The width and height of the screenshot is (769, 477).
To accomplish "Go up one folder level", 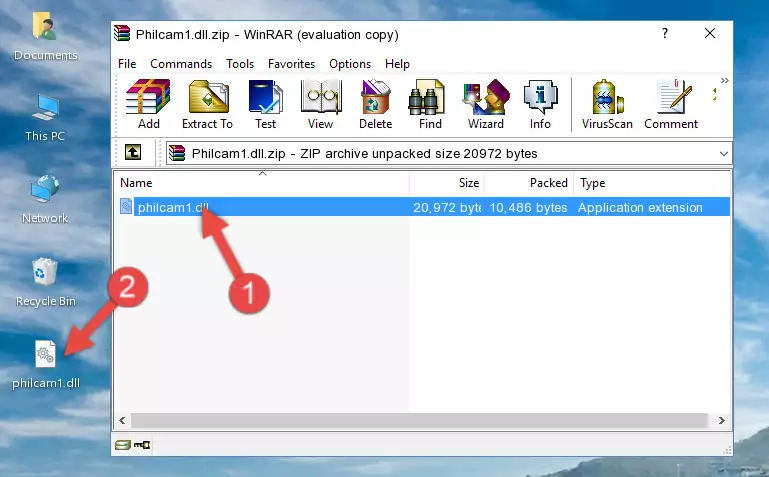I will (x=133, y=152).
